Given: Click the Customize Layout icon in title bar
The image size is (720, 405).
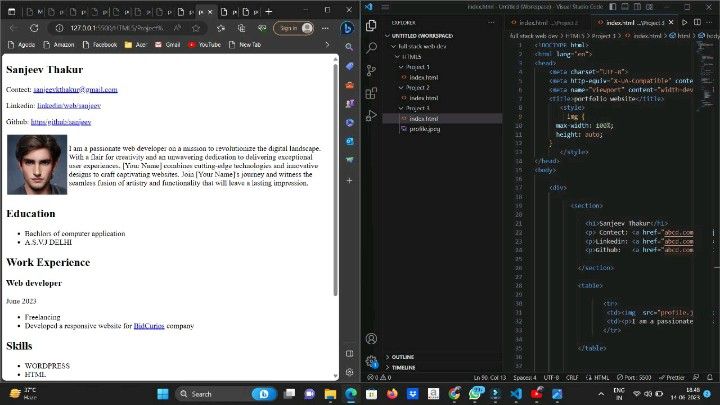Looking at the screenshot, I should pyautogui.click(x=650, y=7).
